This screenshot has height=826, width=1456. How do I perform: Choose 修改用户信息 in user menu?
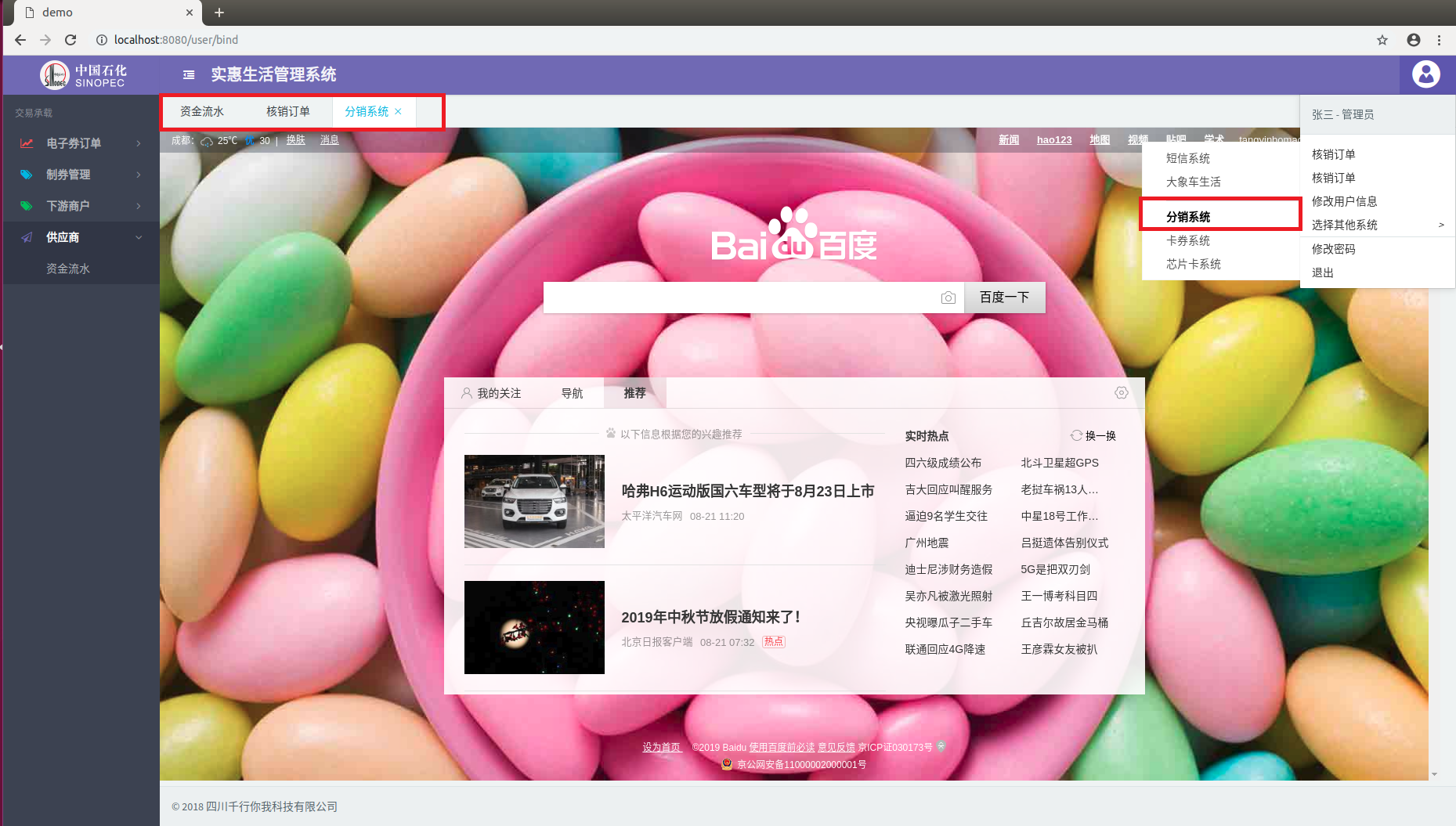(x=1345, y=201)
